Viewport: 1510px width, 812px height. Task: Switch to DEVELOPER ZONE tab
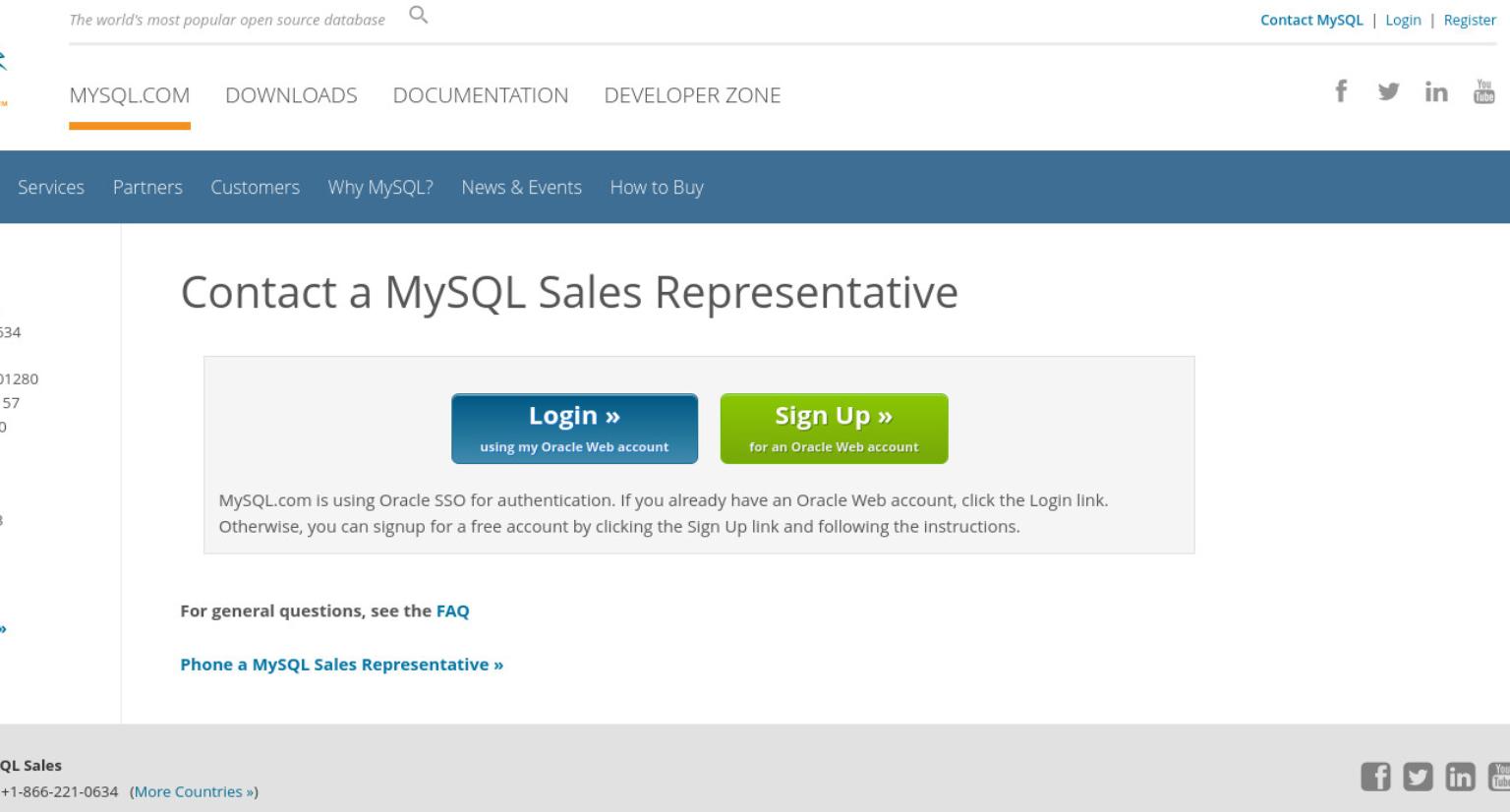(x=692, y=95)
